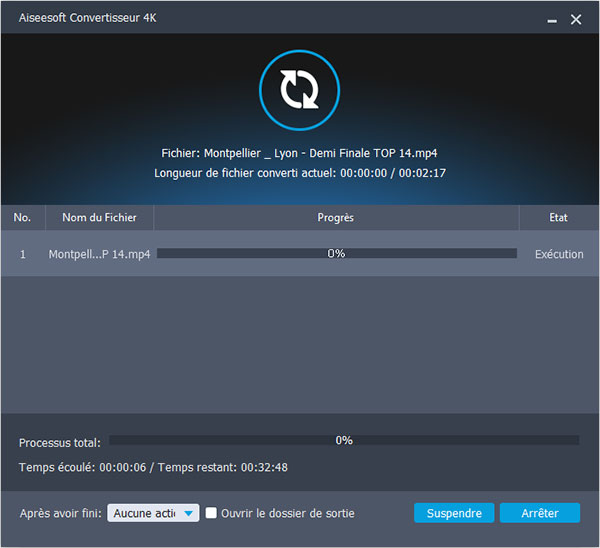Enable 'Ouvrir le dossier de sortie' checkbox
The image size is (600, 548).
point(211,513)
